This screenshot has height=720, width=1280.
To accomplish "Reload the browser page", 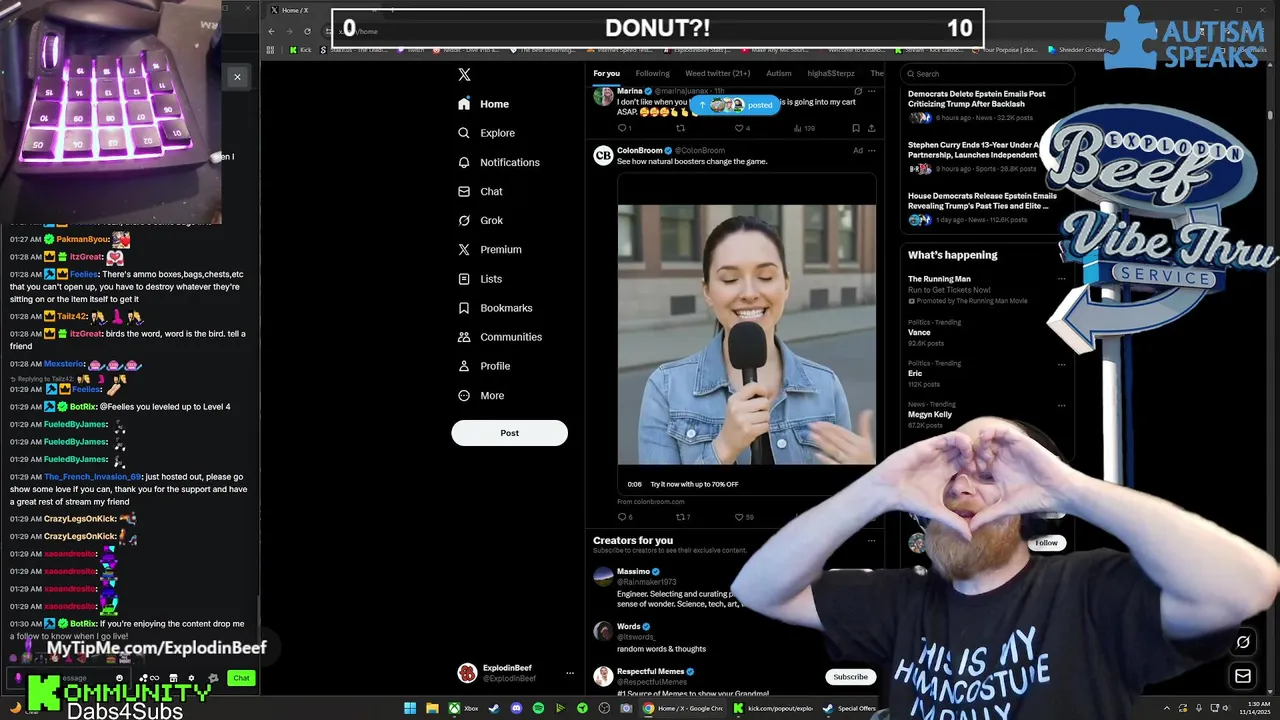I will 307,31.
